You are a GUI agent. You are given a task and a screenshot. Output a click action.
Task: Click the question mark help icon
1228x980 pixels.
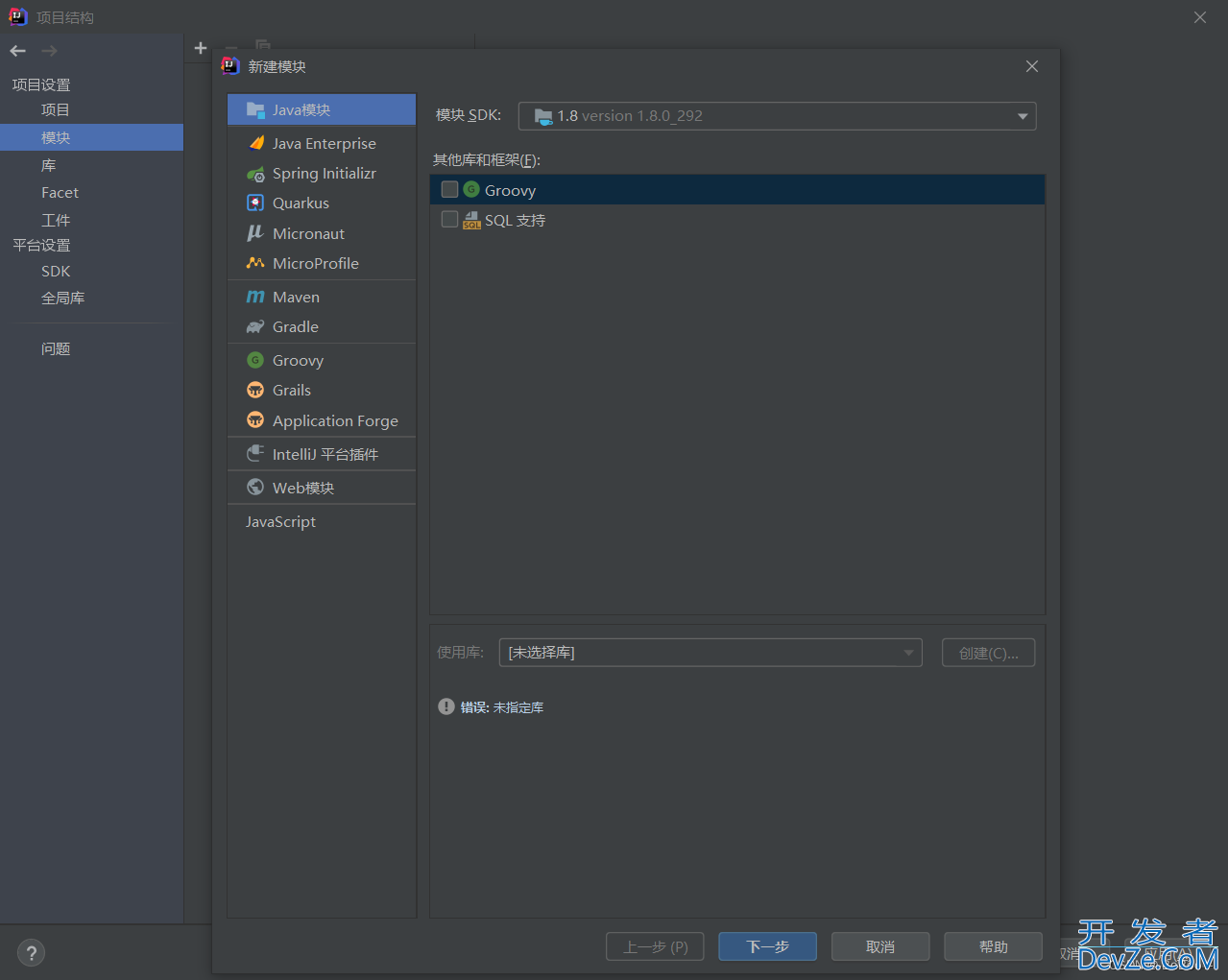31,953
